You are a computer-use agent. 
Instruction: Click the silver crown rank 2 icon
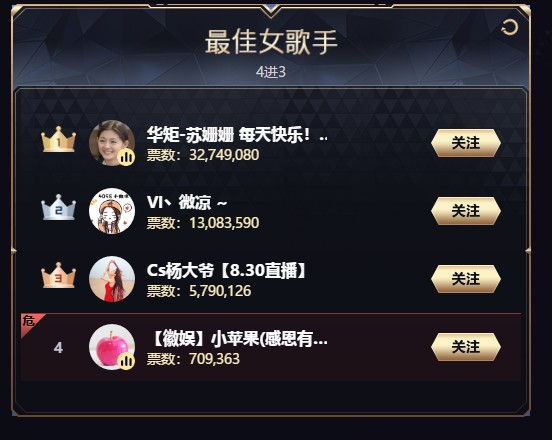tap(58, 207)
